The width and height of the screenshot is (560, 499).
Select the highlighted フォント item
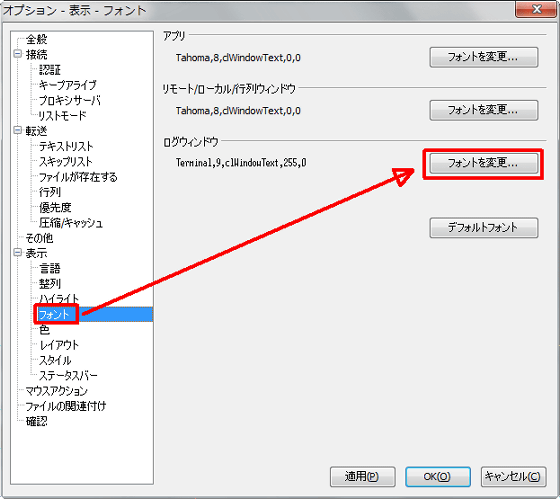(54, 314)
